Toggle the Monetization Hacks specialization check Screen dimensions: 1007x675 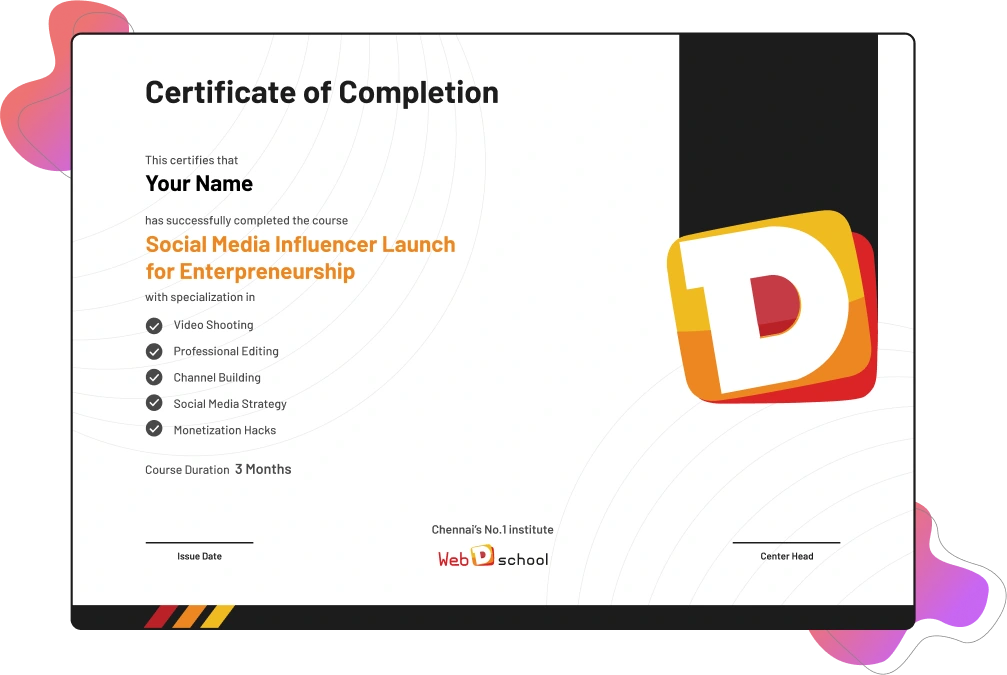click(153, 429)
